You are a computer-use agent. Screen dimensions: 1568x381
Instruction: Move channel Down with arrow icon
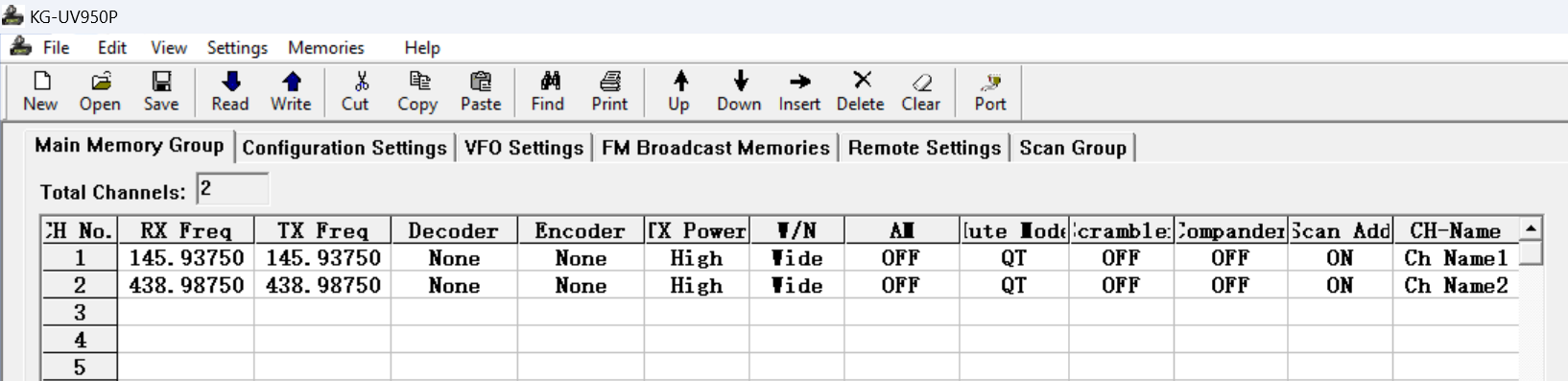pos(739,92)
